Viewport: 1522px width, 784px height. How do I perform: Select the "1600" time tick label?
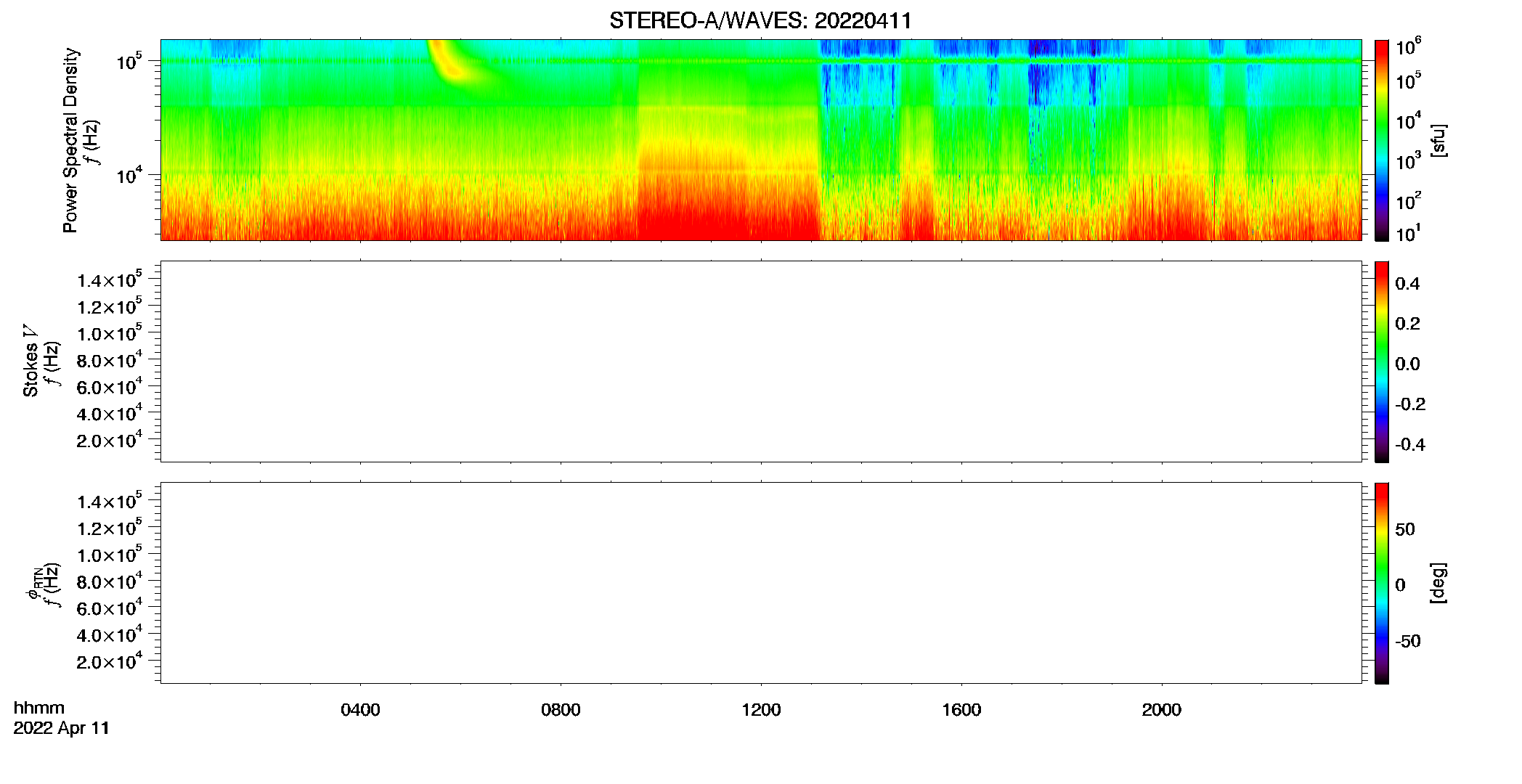tap(961, 710)
